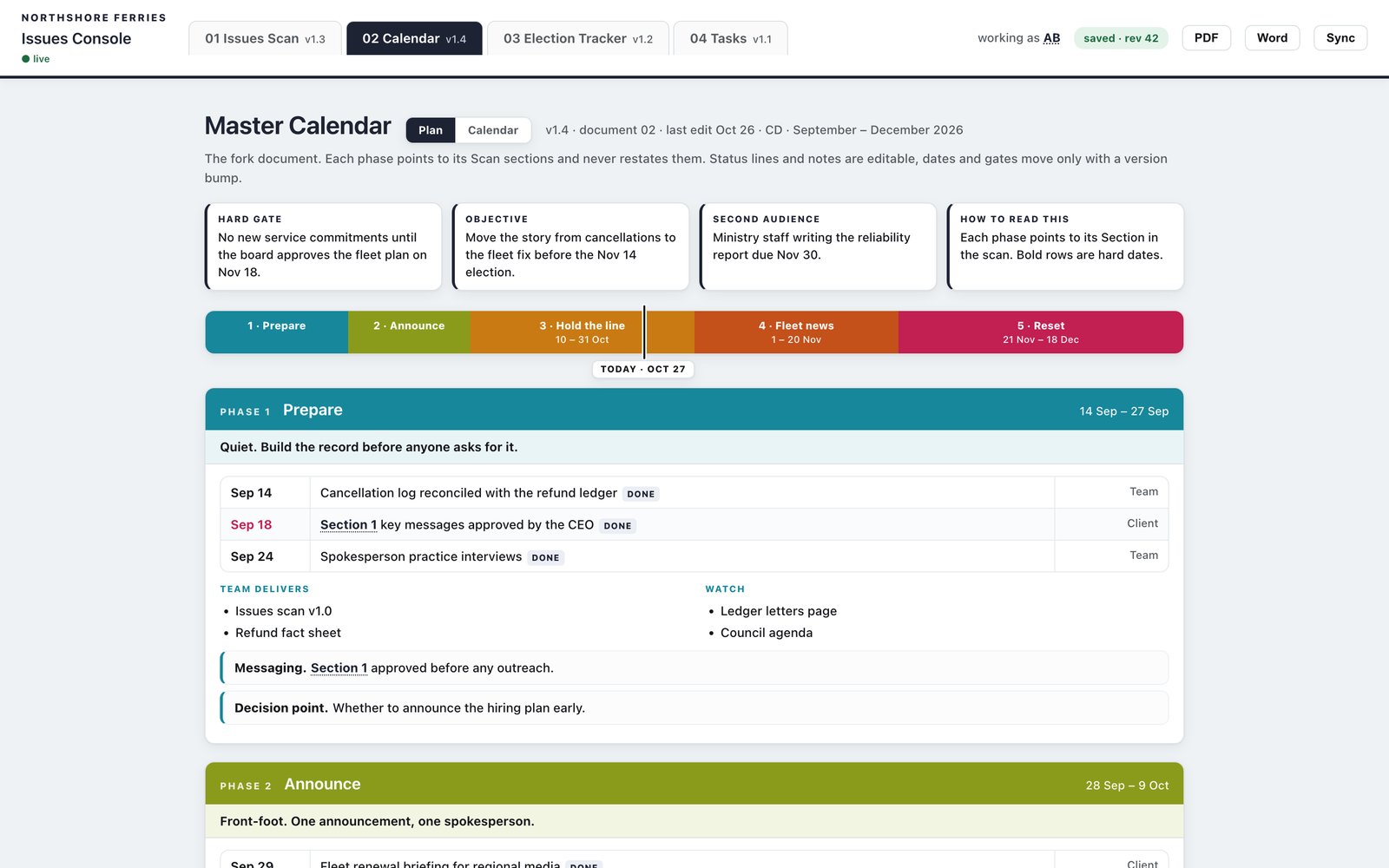The width and height of the screenshot is (1389, 868).
Task: Click the red Sep 18 date cell
Action: coord(265,525)
